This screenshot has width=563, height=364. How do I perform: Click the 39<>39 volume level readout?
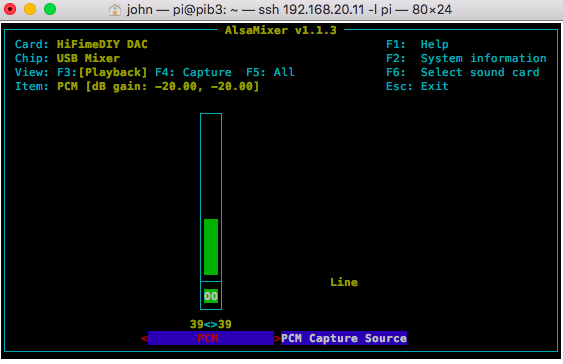[211, 325]
